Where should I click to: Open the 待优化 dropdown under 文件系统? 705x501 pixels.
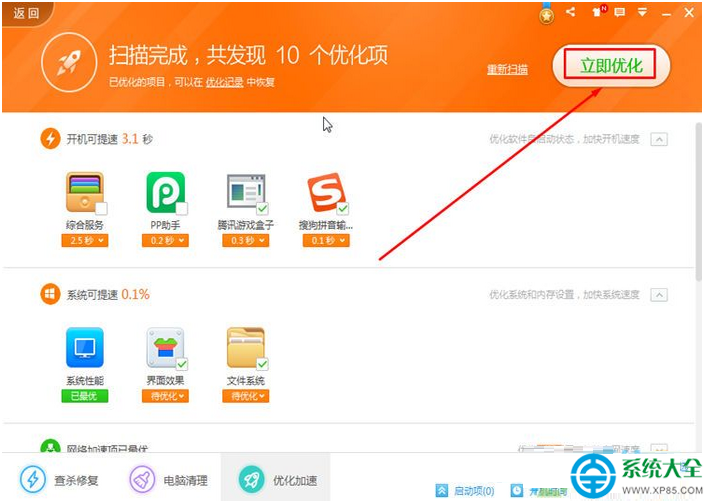(245, 396)
